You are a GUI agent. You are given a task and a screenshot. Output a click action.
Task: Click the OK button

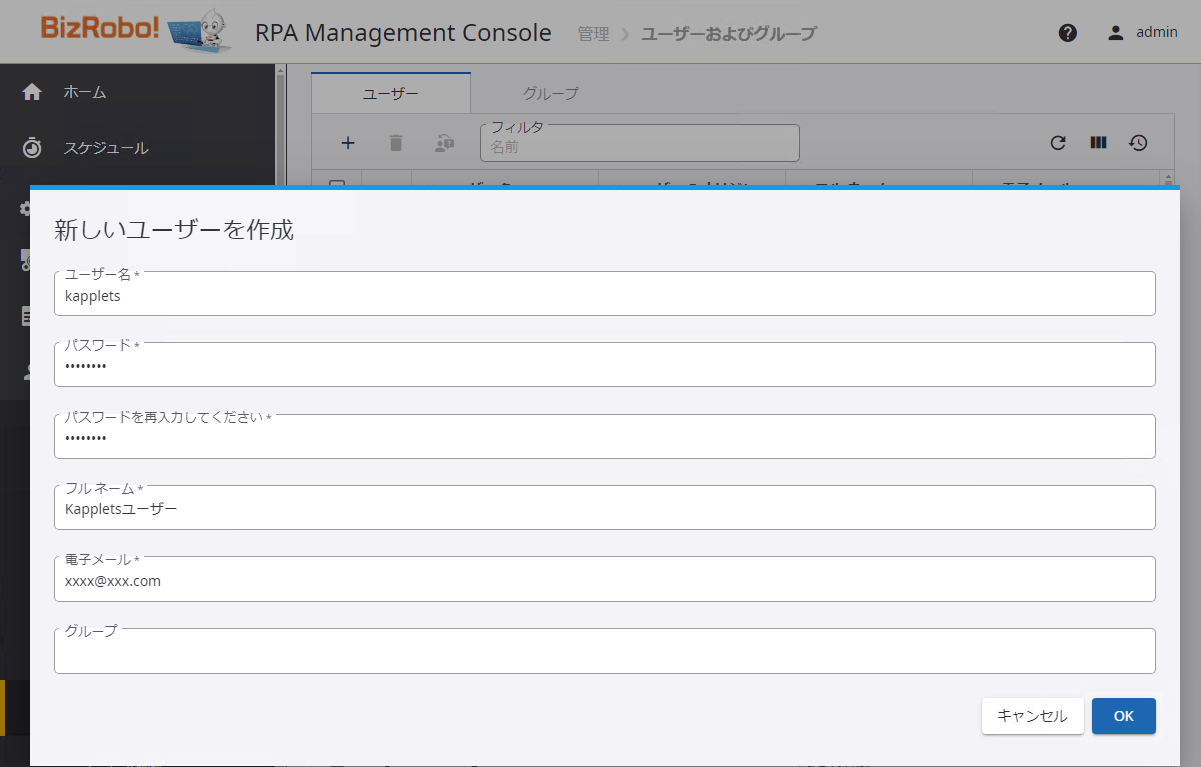[1124, 716]
